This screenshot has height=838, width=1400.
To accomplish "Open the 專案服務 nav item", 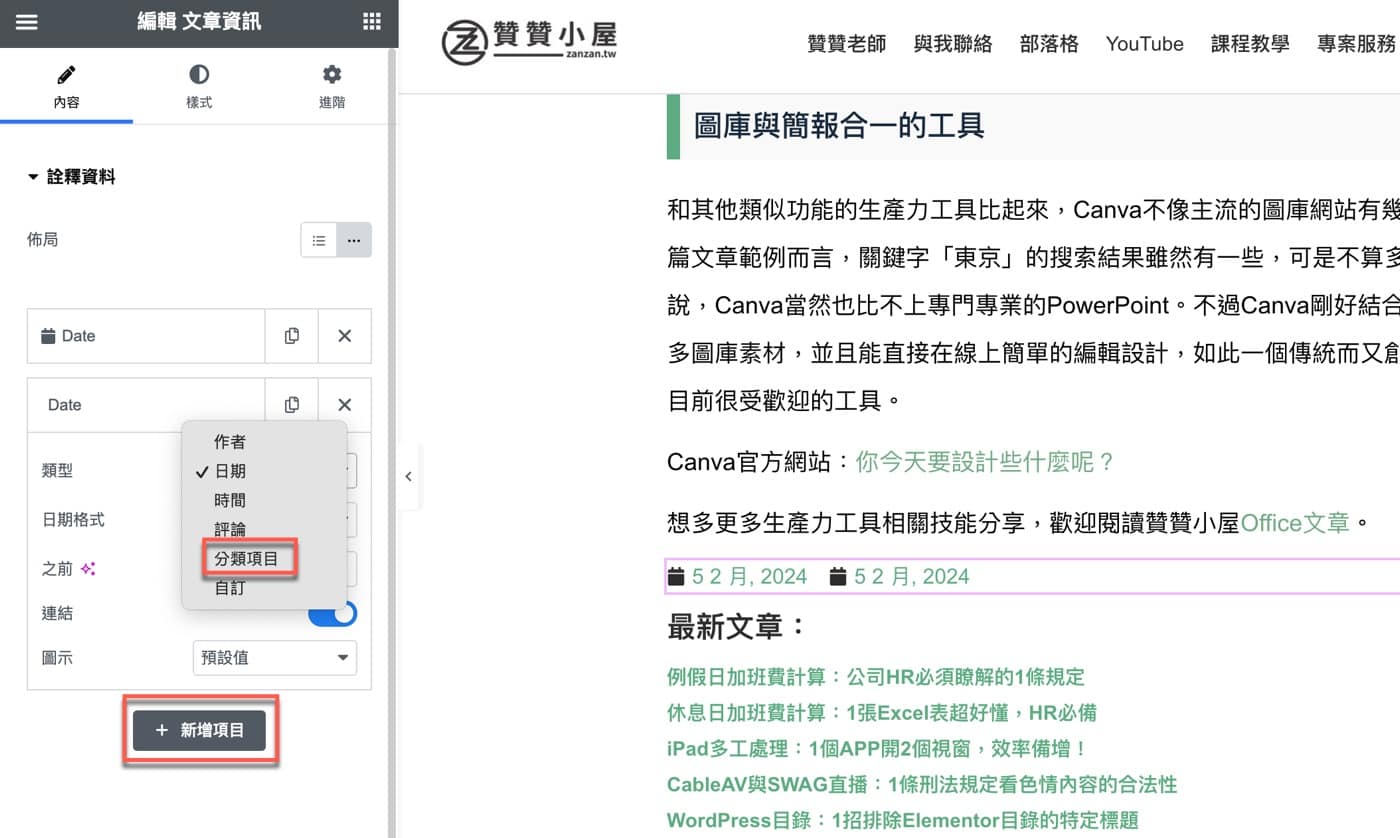I will pos(1356,44).
